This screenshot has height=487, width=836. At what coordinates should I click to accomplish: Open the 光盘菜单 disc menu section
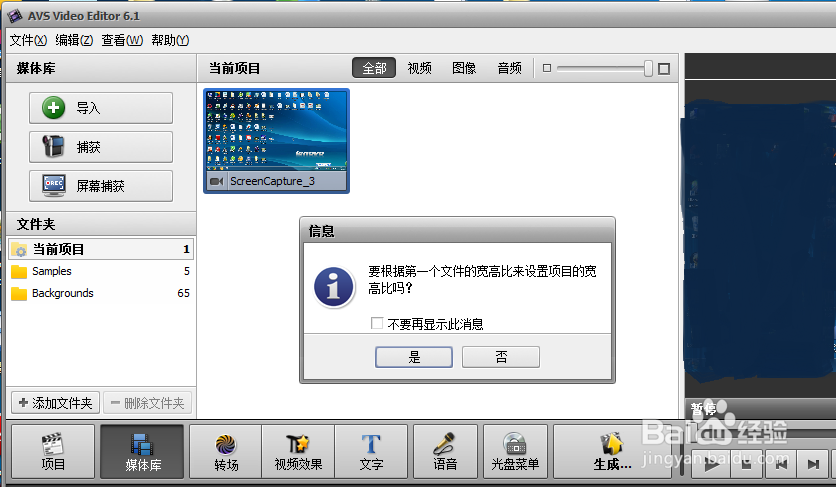point(515,451)
